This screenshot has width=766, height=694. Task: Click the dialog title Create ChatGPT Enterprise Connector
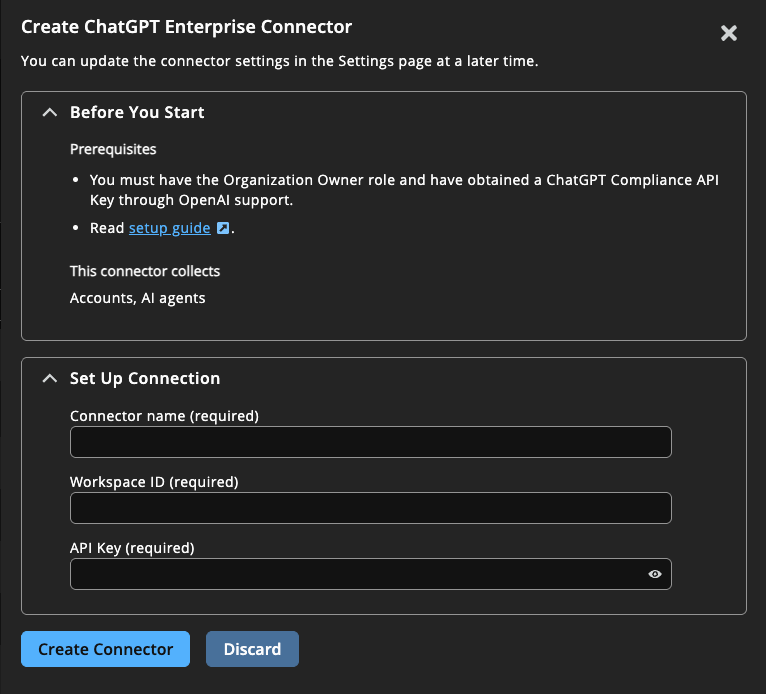tap(186, 27)
